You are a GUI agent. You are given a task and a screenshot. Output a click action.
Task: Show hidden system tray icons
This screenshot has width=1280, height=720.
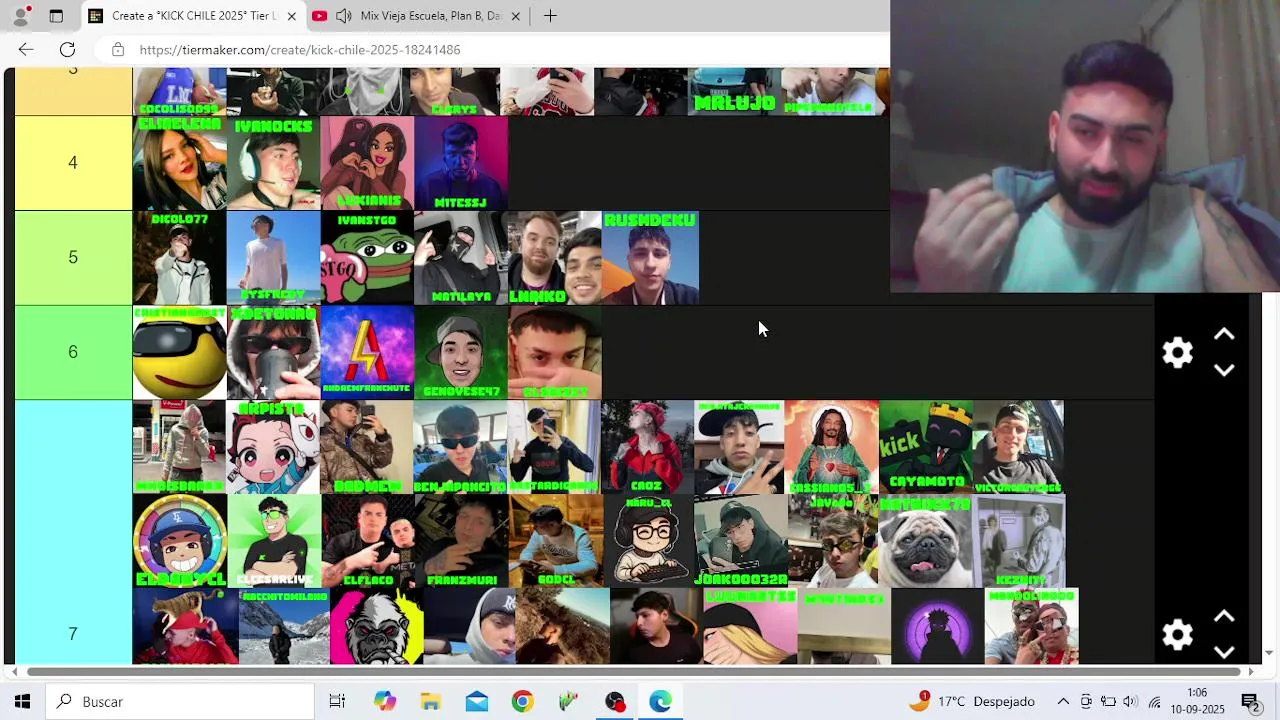pyautogui.click(x=1063, y=702)
